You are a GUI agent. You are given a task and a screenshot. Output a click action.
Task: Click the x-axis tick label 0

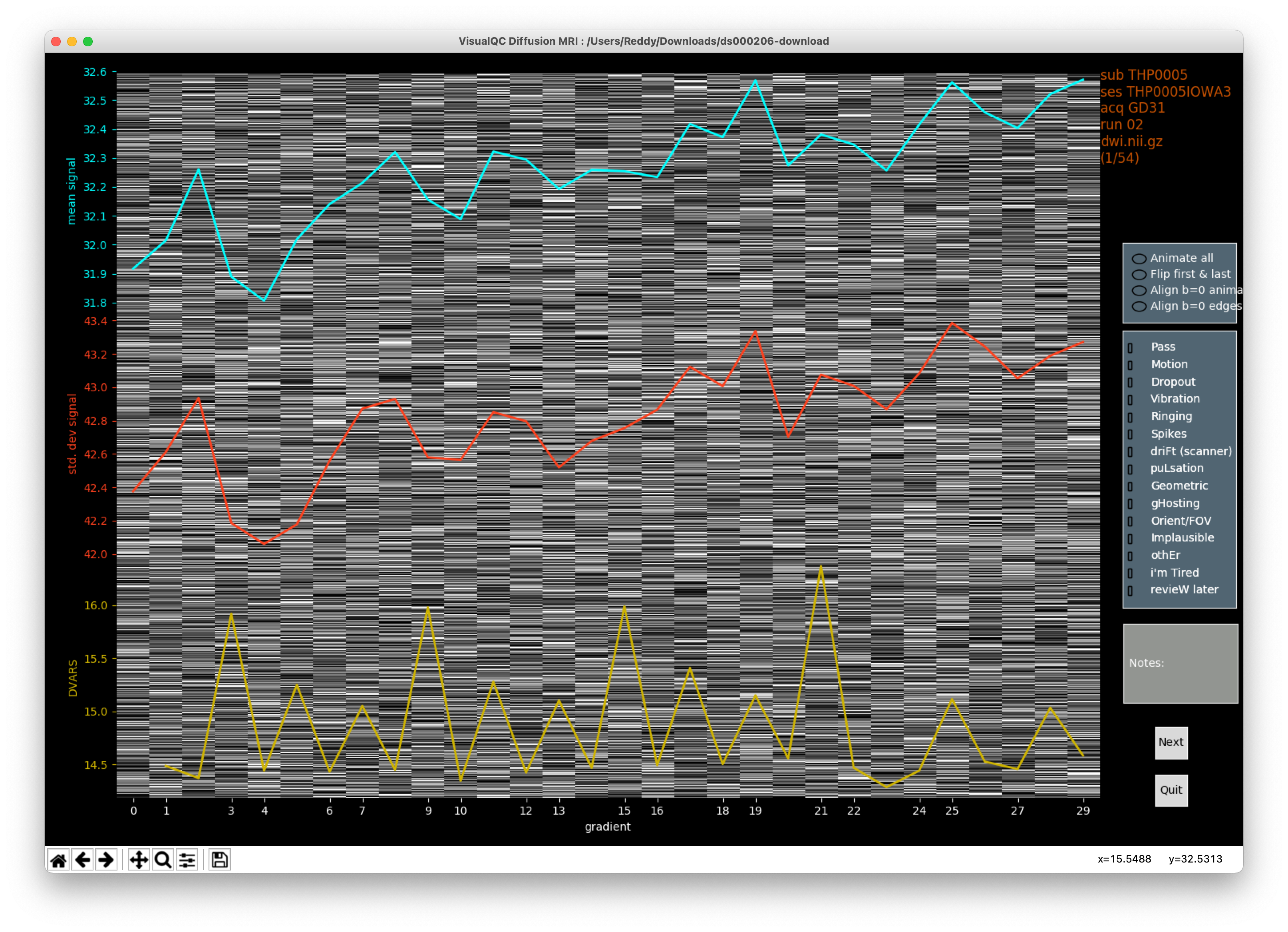[133, 811]
